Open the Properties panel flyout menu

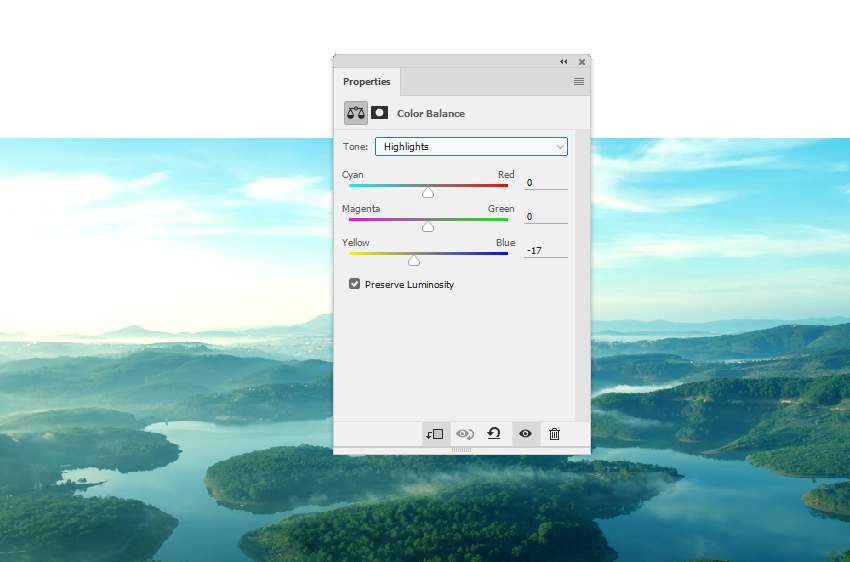[579, 81]
